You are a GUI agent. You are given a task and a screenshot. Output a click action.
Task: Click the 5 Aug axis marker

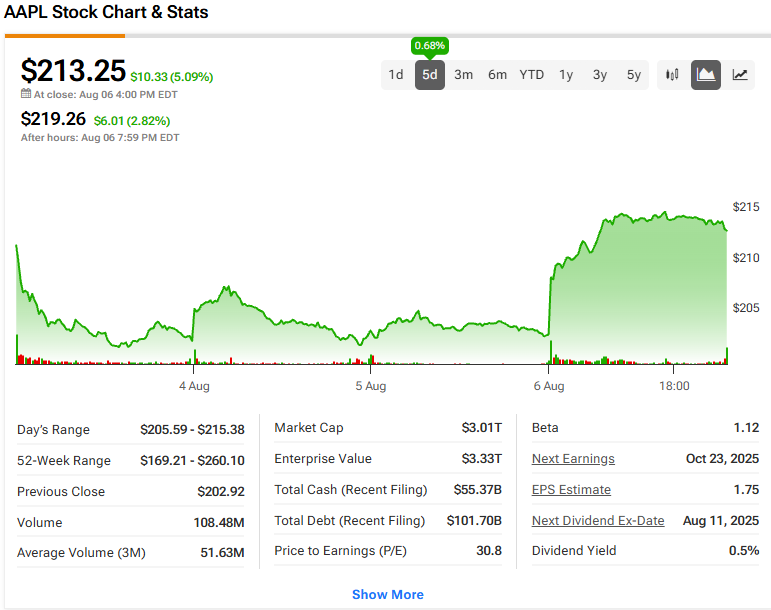click(x=371, y=386)
